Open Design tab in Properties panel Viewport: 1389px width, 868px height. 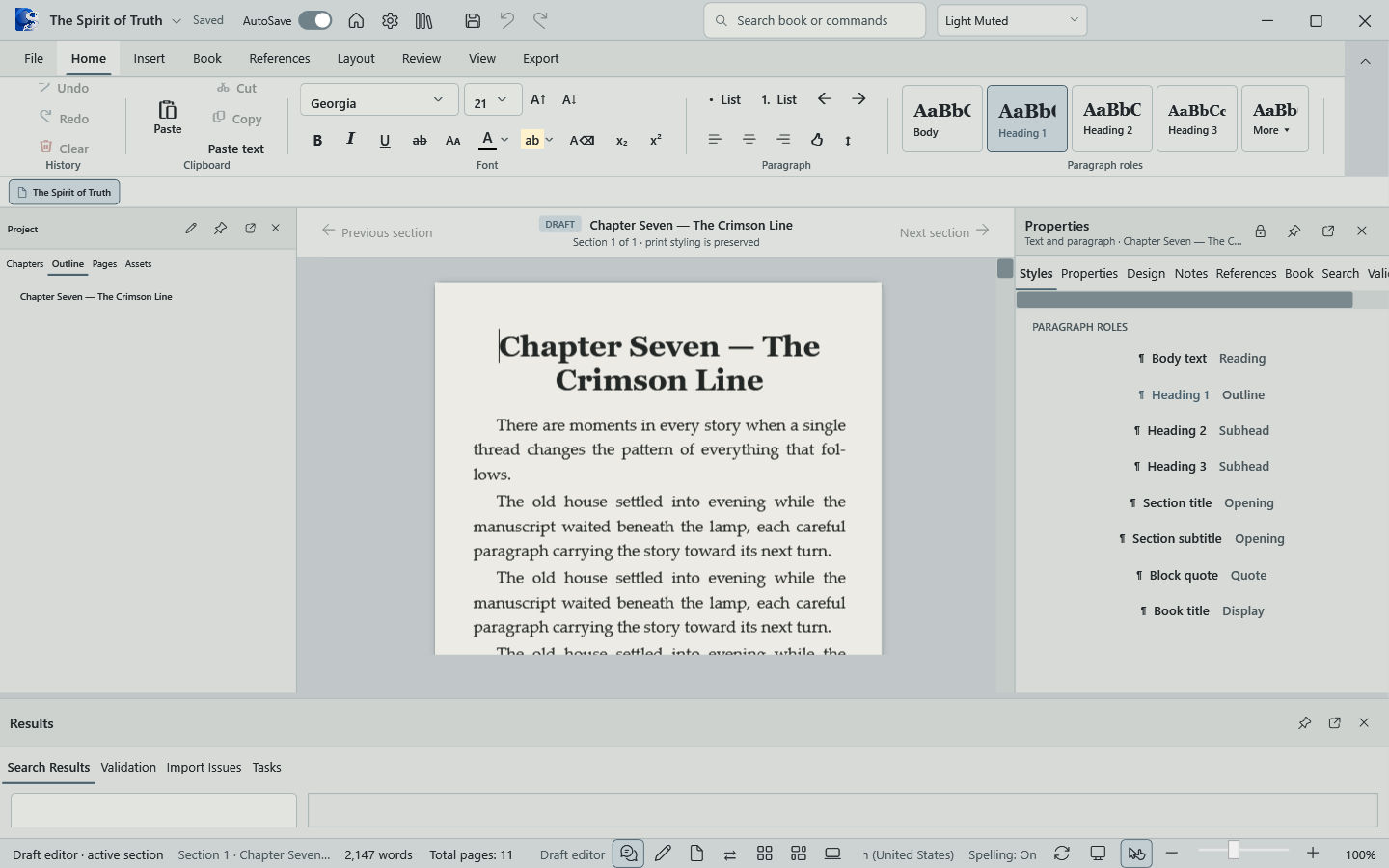(1146, 273)
